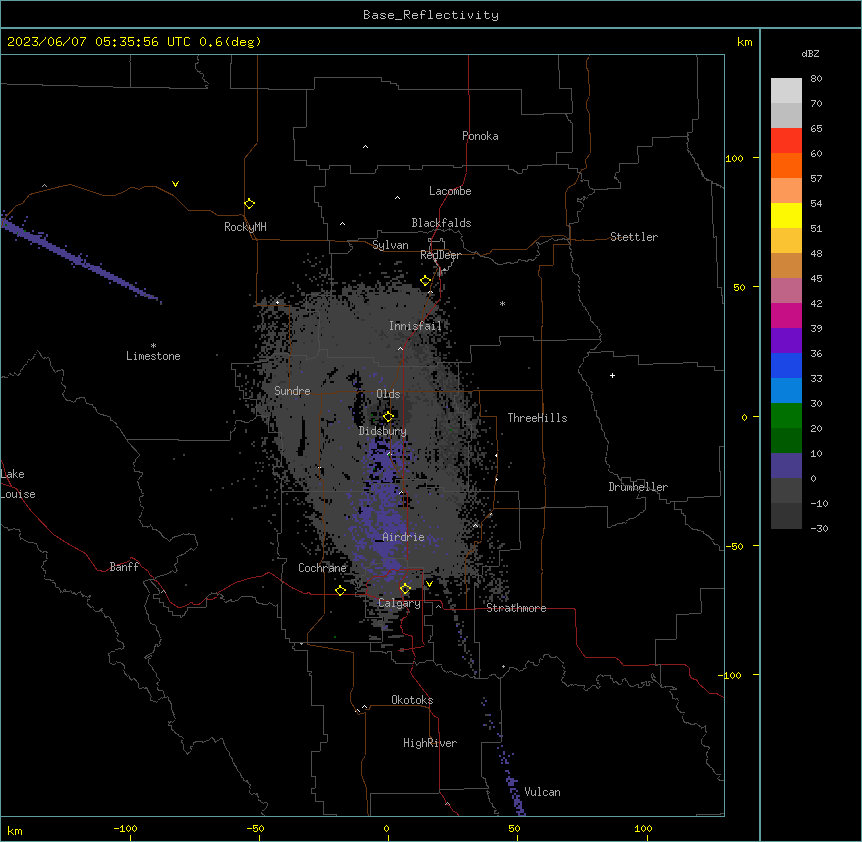
Task: Click the purple 39 dBZ legend swatch
Action: (x=786, y=340)
